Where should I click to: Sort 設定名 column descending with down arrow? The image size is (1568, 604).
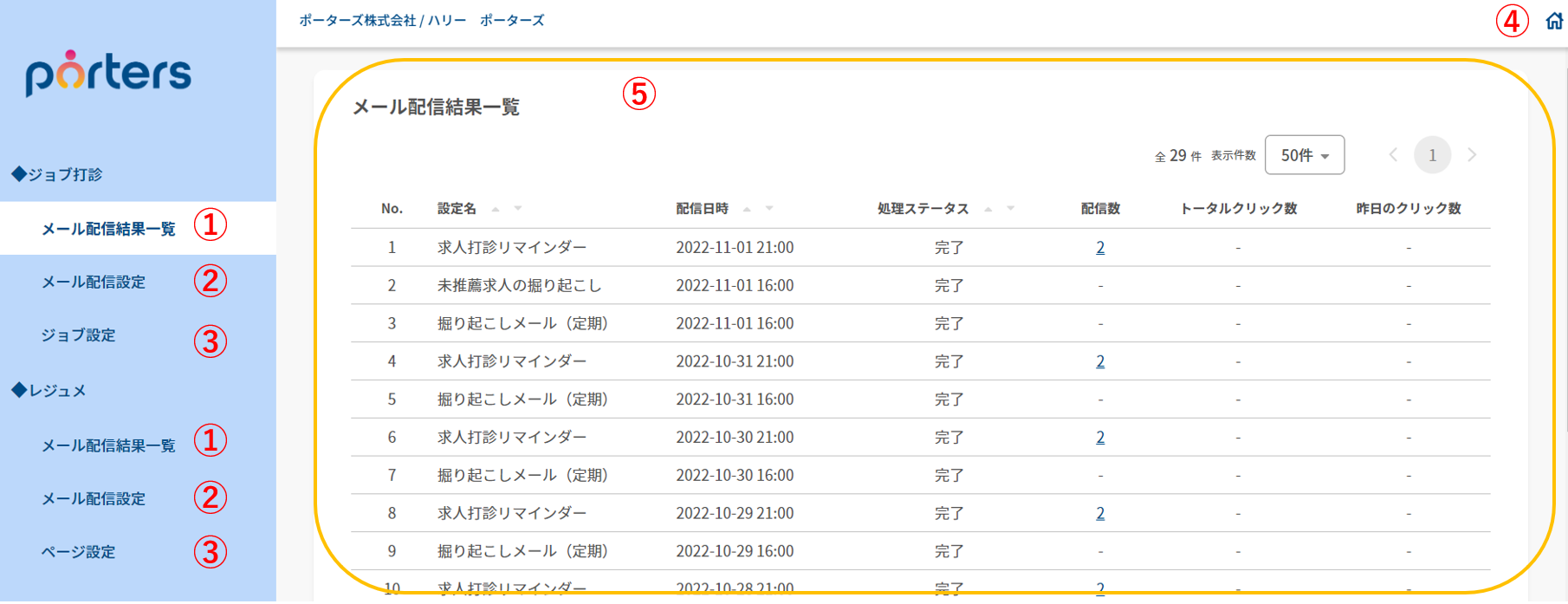pos(518,209)
